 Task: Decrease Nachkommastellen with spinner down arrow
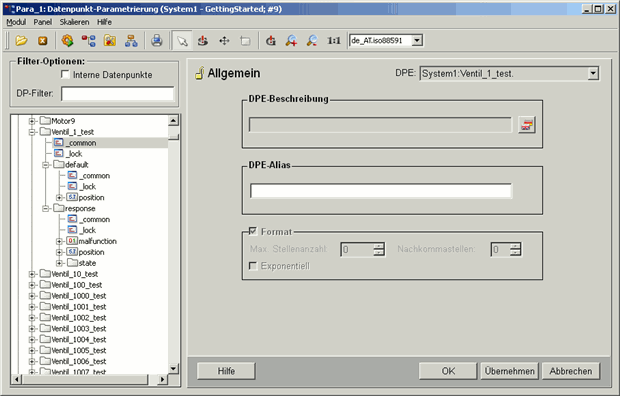click(x=515, y=252)
